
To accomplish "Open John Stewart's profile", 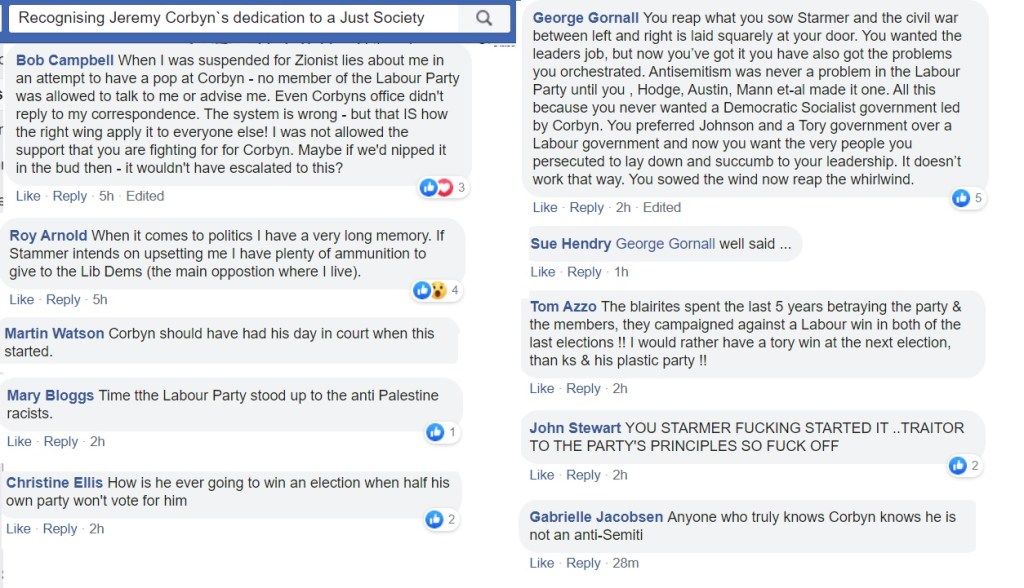I will pyautogui.click(x=575, y=428).
